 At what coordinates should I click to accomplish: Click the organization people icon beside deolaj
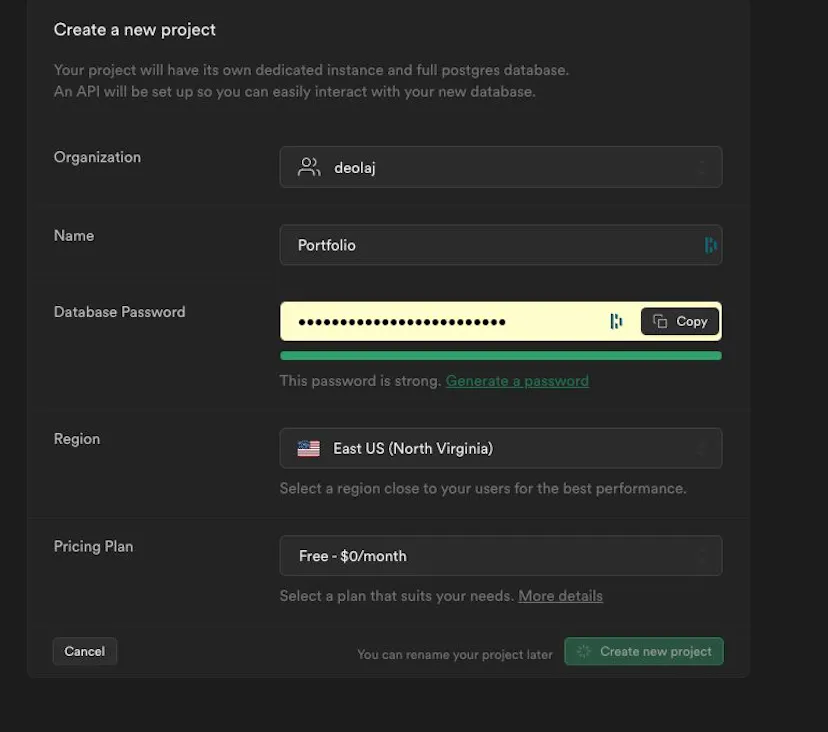[x=308, y=167]
